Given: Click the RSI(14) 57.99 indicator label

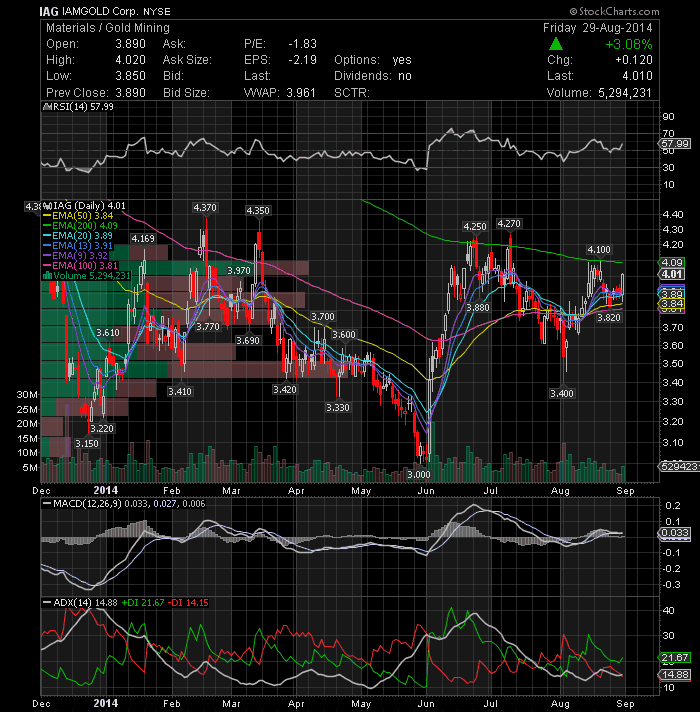Looking at the screenshot, I should click(83, 107).
